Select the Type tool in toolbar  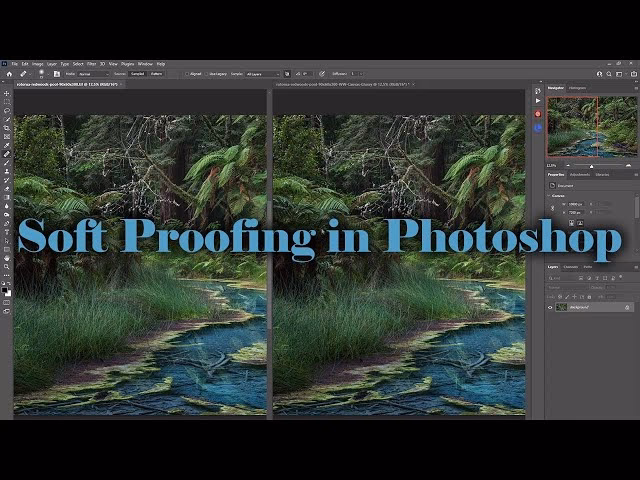click(7, 232)
